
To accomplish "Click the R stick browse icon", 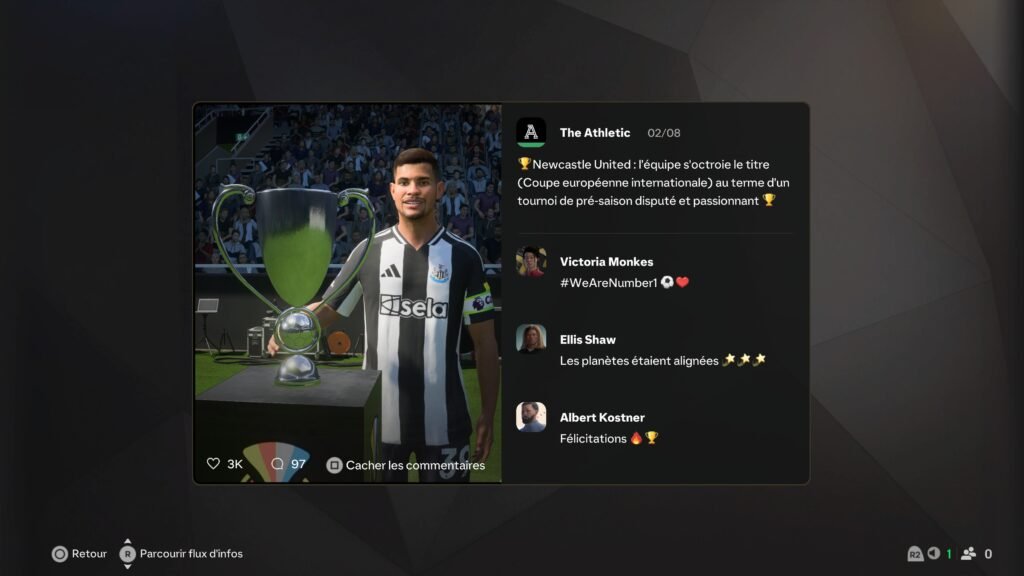I will (x=127, y=554).
